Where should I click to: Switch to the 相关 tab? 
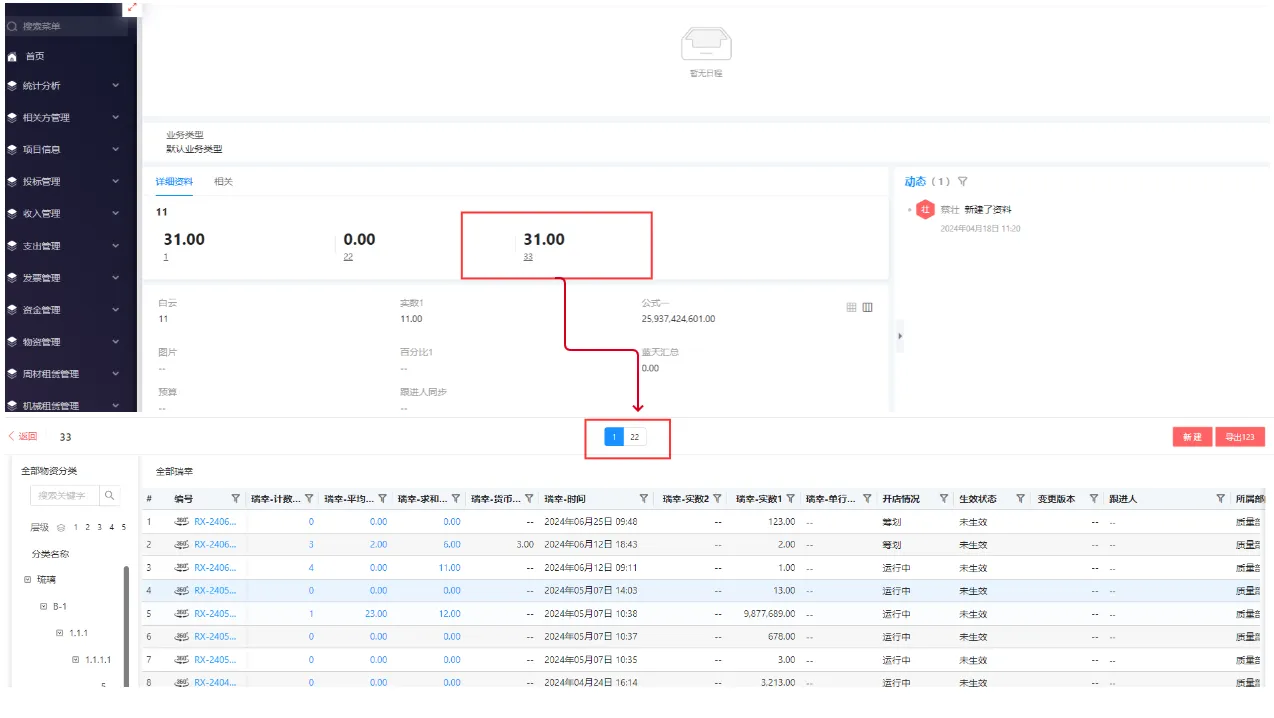pos(223,182)
